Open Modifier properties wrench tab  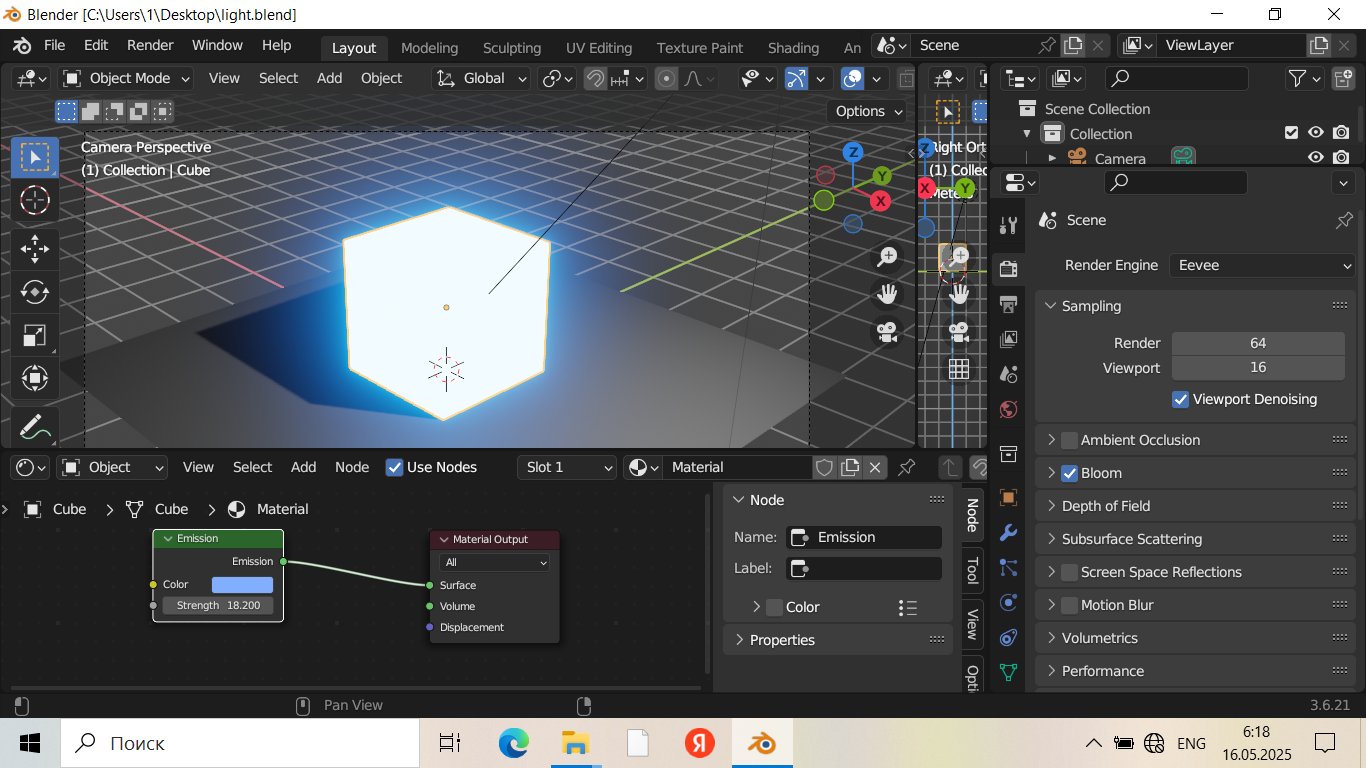1008,532
